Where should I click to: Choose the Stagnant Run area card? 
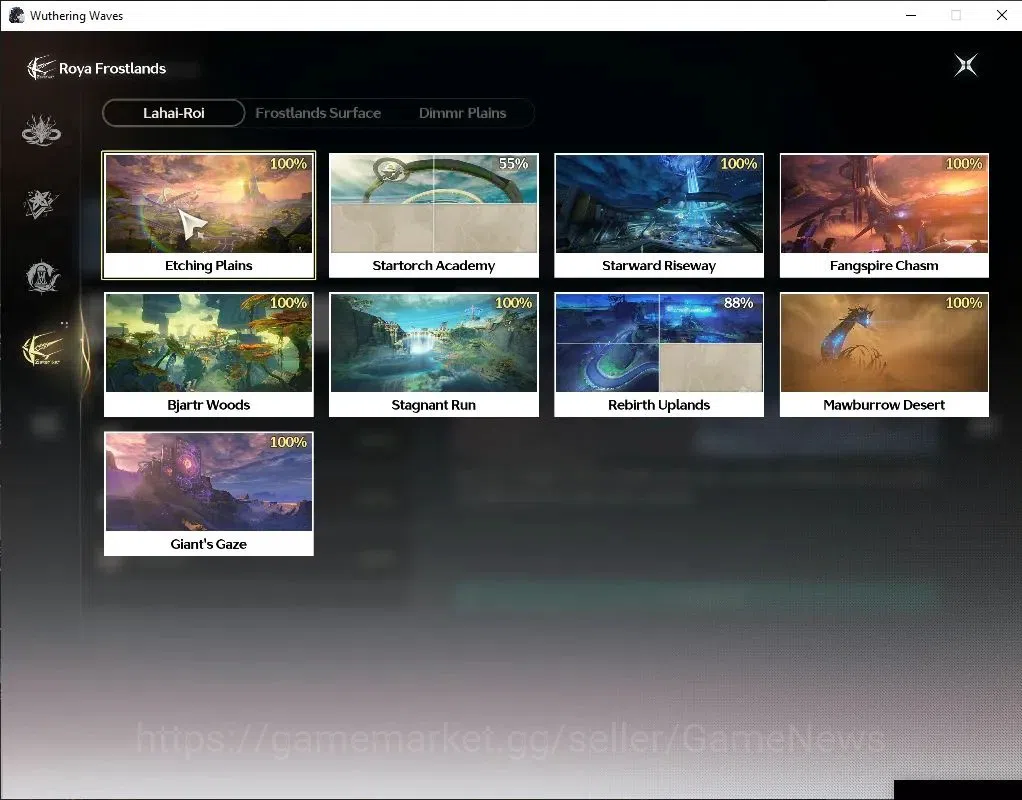pyautogui.click(x=433, y=355)
